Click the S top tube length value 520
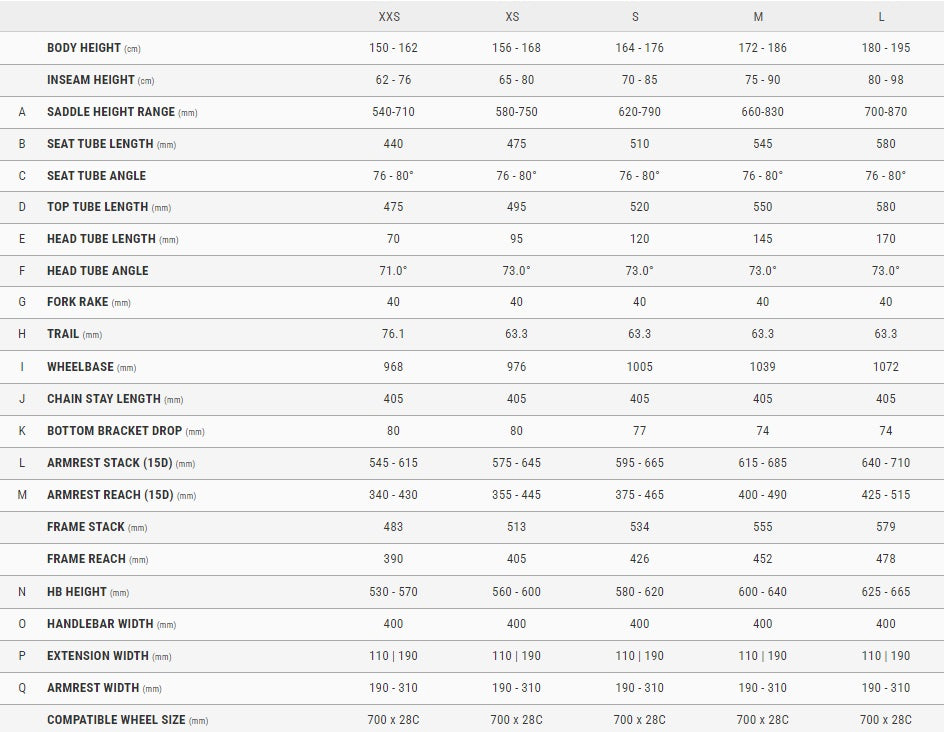944x732 pixels. coord(639,207)
